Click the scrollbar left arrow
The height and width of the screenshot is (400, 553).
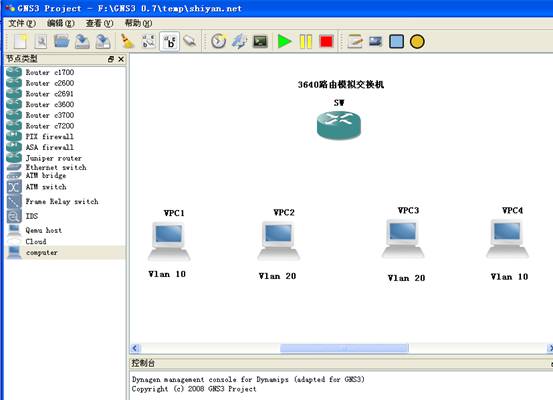135,348
